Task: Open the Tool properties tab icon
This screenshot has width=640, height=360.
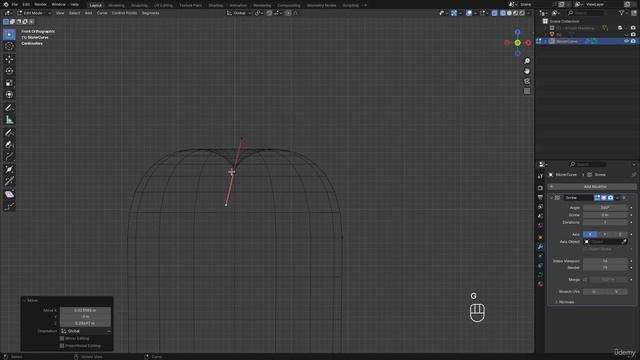Action: click(x=540, y=176)
